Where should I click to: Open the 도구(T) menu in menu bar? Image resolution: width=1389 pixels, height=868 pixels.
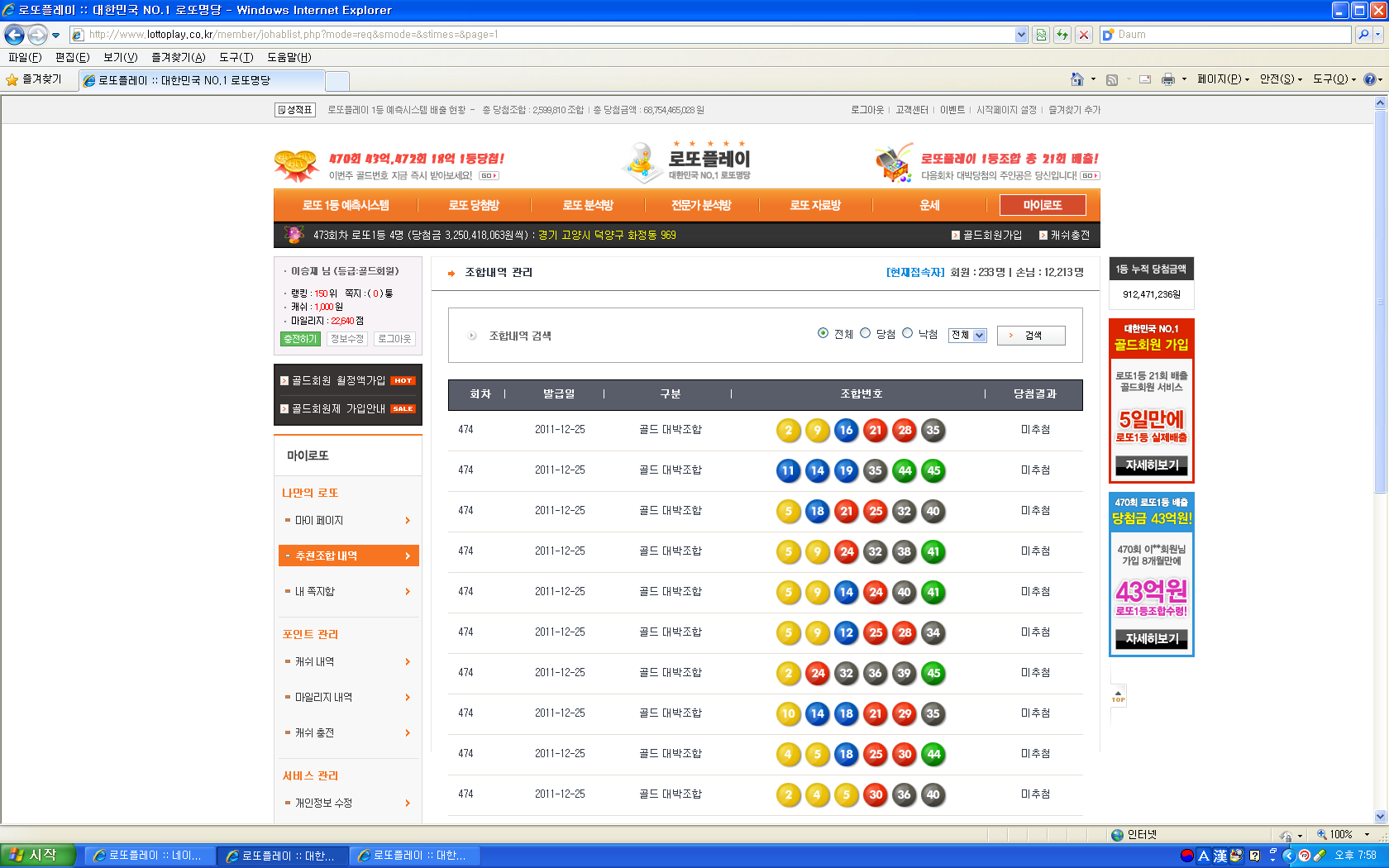point(236,57)
